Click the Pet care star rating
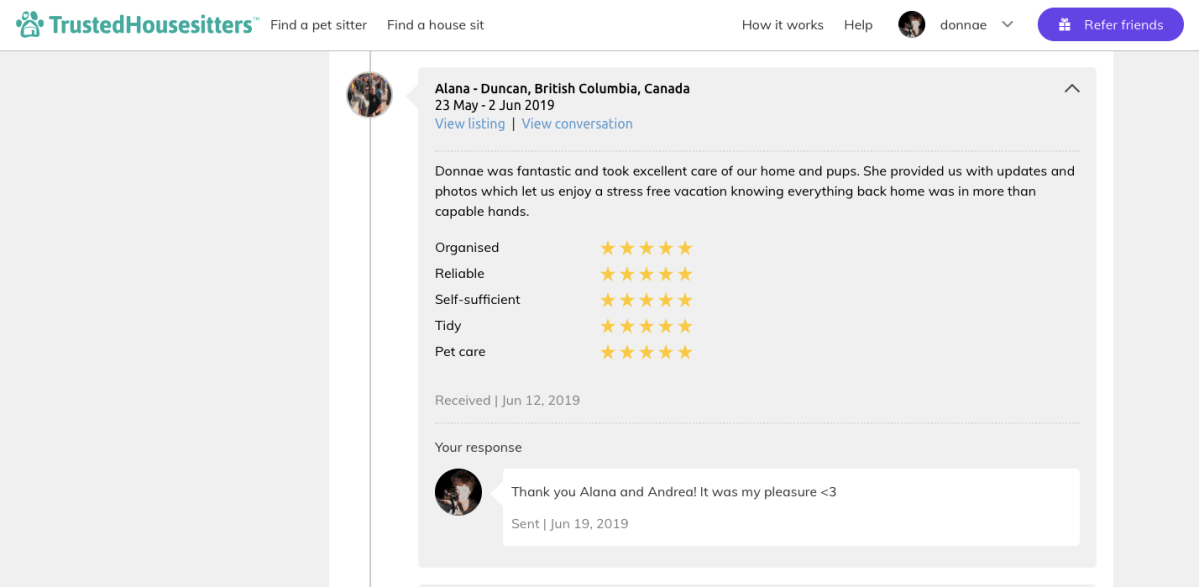This screenshot has width=1199, height=587. coord(646,352)
